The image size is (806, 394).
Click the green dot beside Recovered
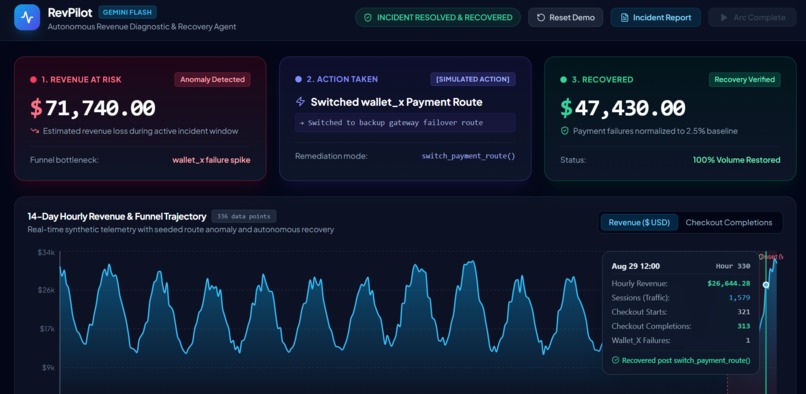tap(563, 80)
